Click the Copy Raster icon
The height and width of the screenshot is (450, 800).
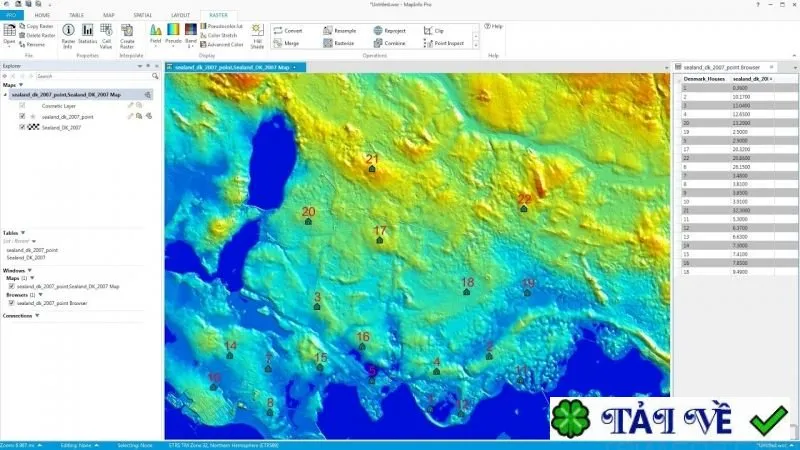22,26
